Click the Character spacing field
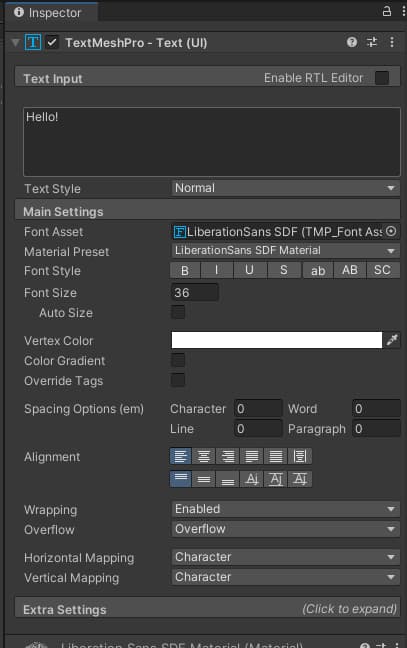407x648 pixels. (x=258, y=408)
